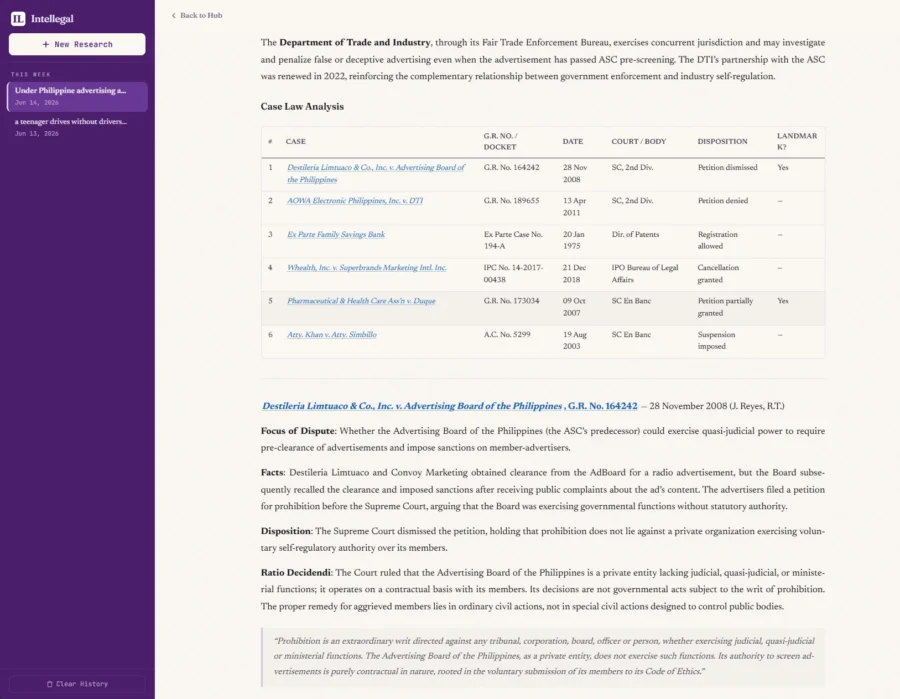Click the 'Cancellation granted' disposition cell
Image resolution: width=900 pixels, height=699 pixels.
click(x=718, y=274)
